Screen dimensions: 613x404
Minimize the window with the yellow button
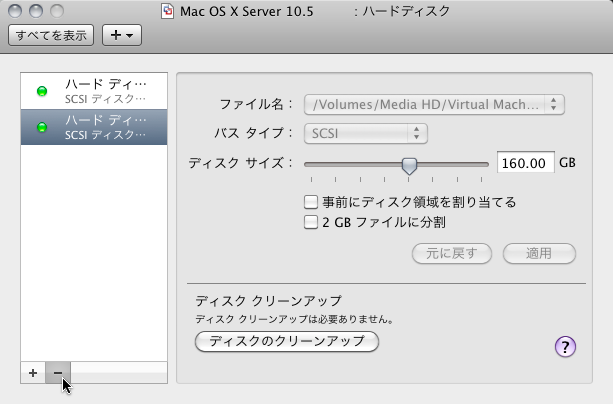click(37, 12)
